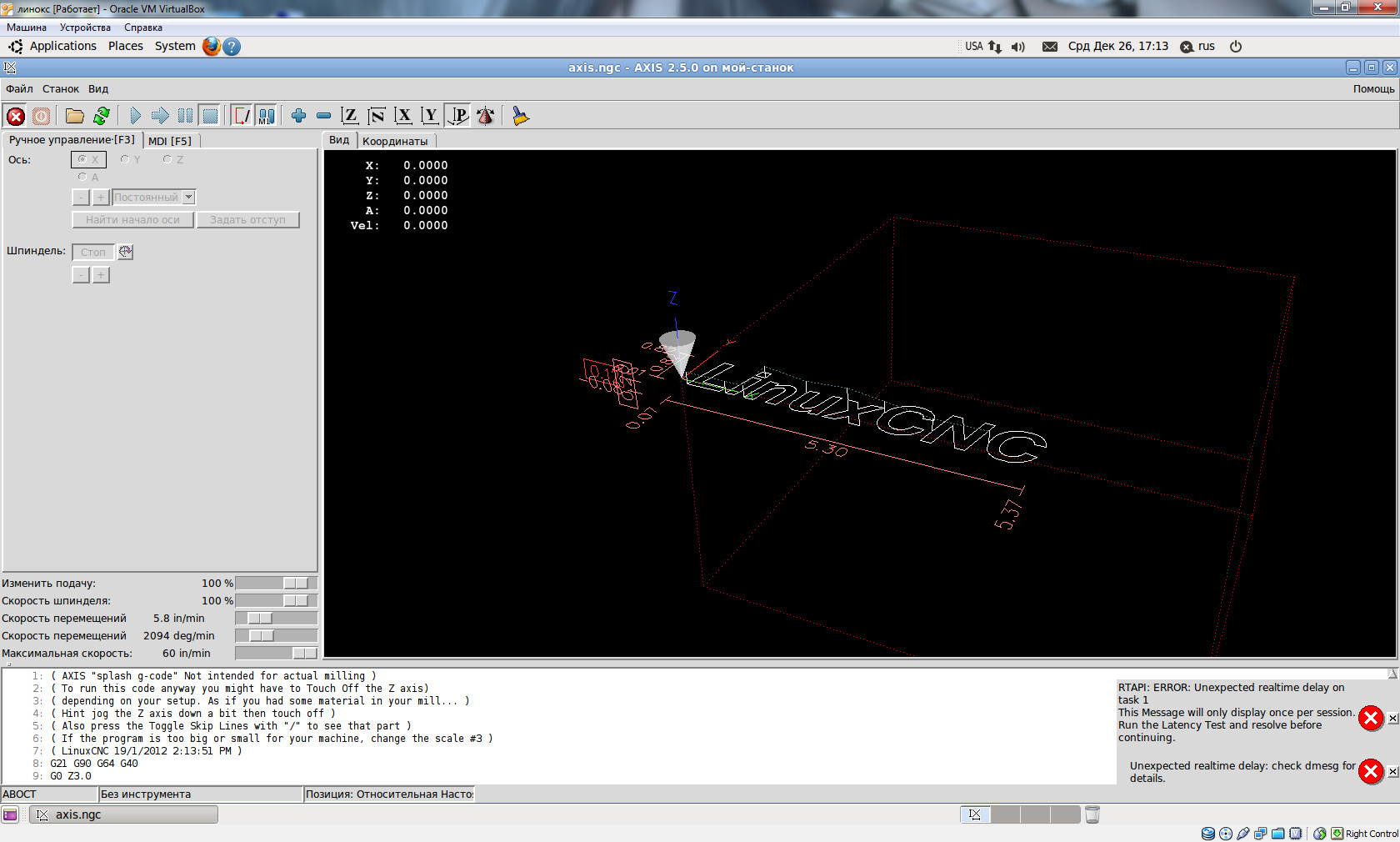Toggle rotate view cone icon
Viewport: 1400px width, 842px height.
click(x=486, y=116)
